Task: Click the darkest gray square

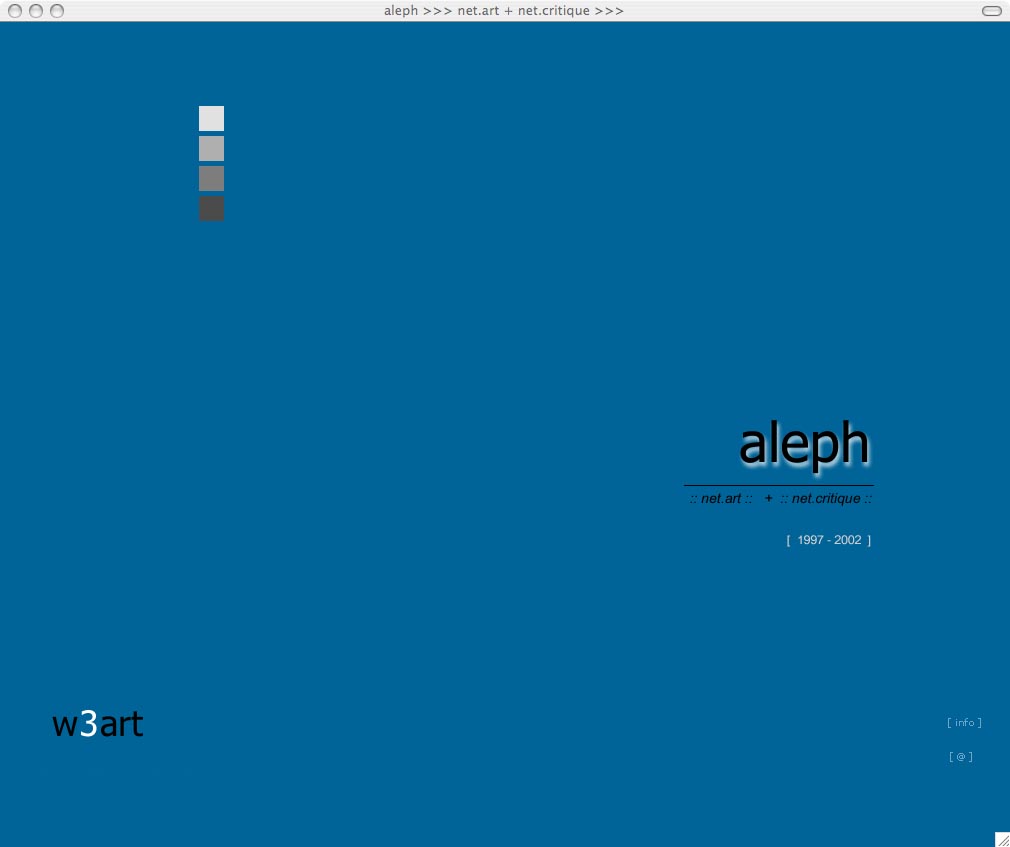Action: 211,209
